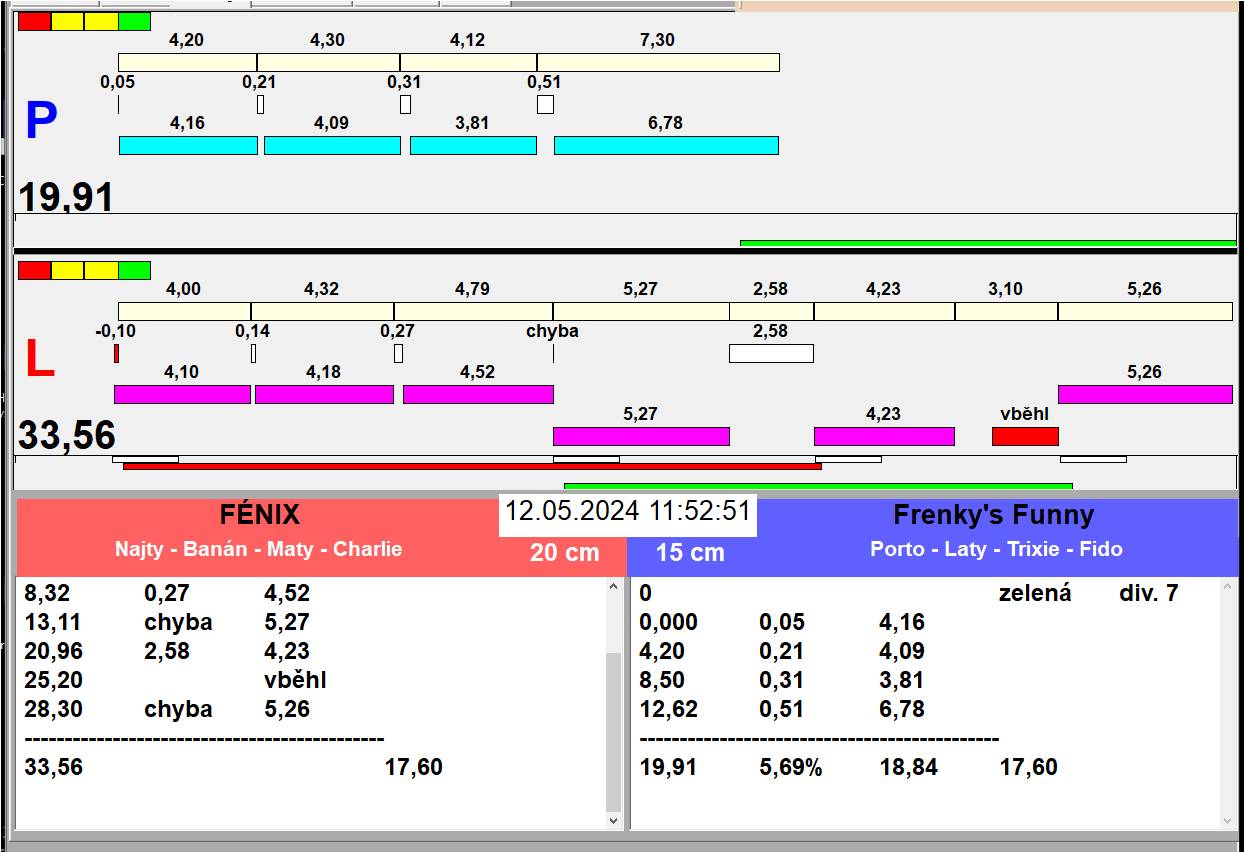Click the red -0,10 early-start marker

click(116, 353)
